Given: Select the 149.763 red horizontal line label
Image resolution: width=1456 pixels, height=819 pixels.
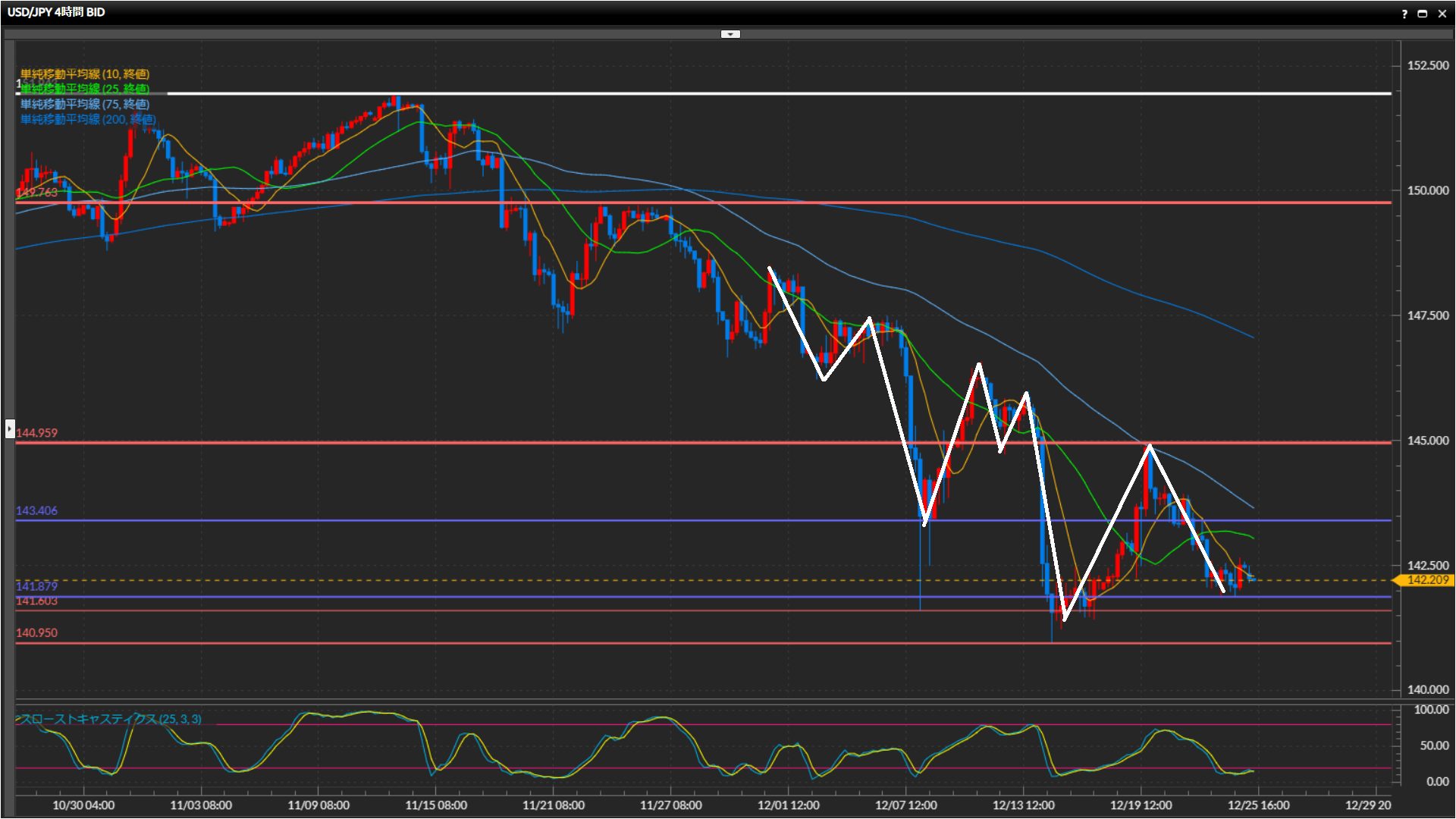Looking at the screenshot, I should click(36, 193).
